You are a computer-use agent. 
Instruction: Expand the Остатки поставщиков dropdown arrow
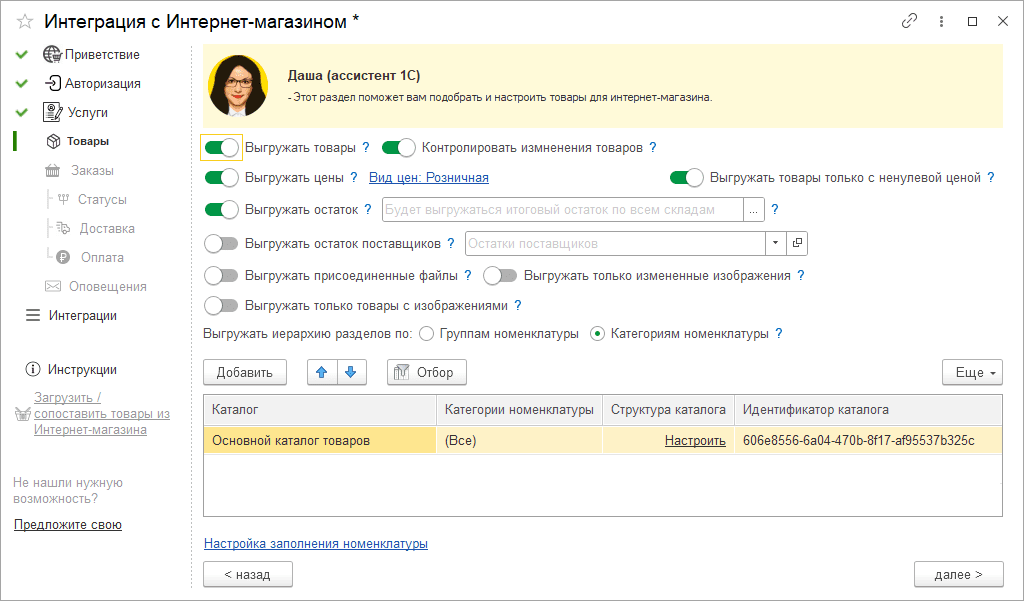(776, 243)
